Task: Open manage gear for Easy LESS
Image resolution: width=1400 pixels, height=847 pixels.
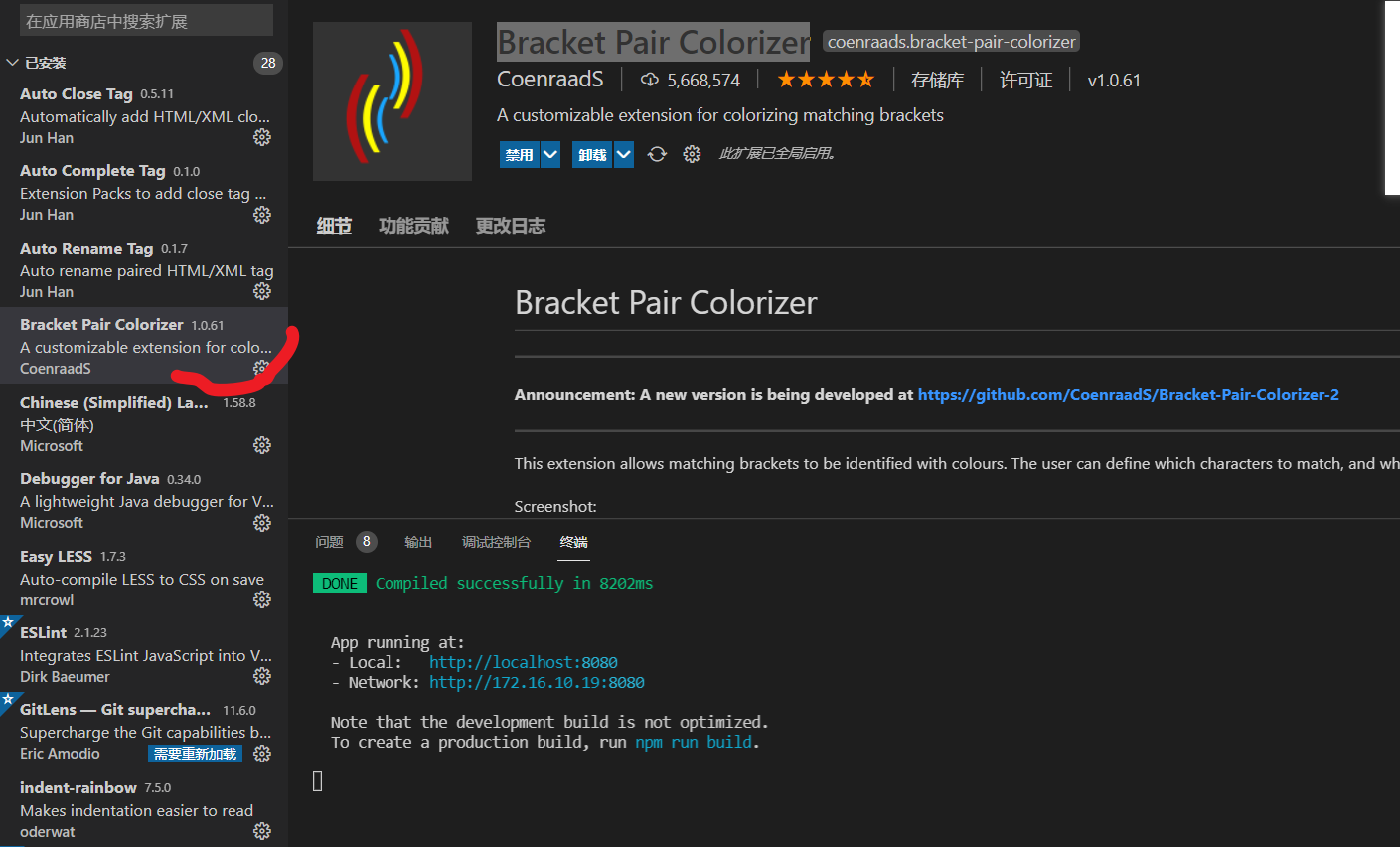Action: (262, 599)
